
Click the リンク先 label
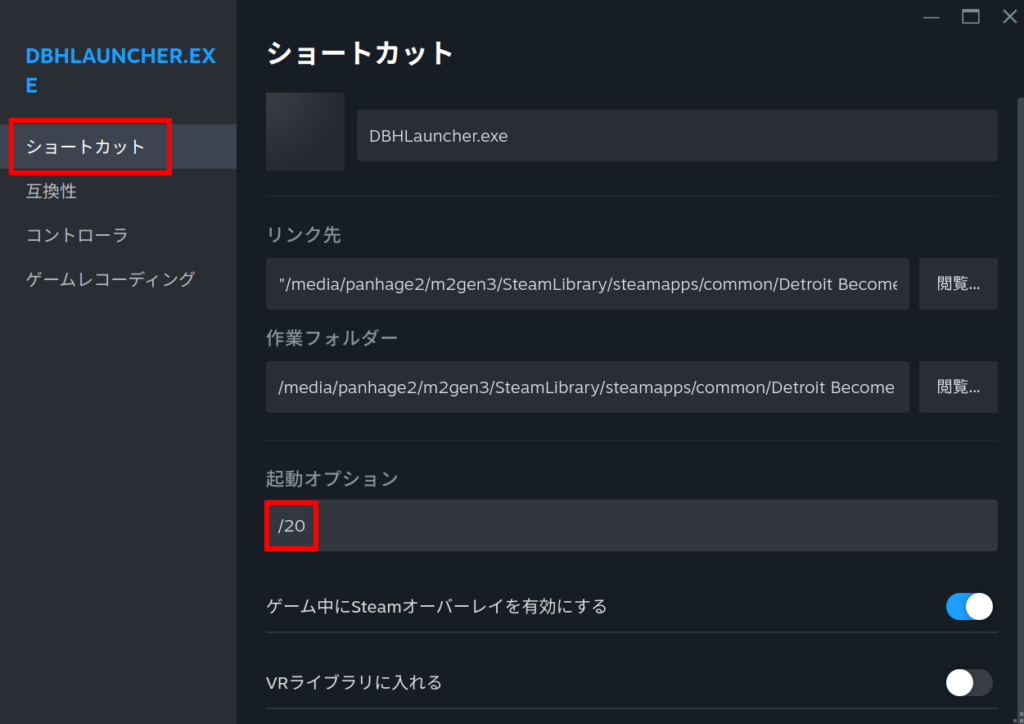304,235
